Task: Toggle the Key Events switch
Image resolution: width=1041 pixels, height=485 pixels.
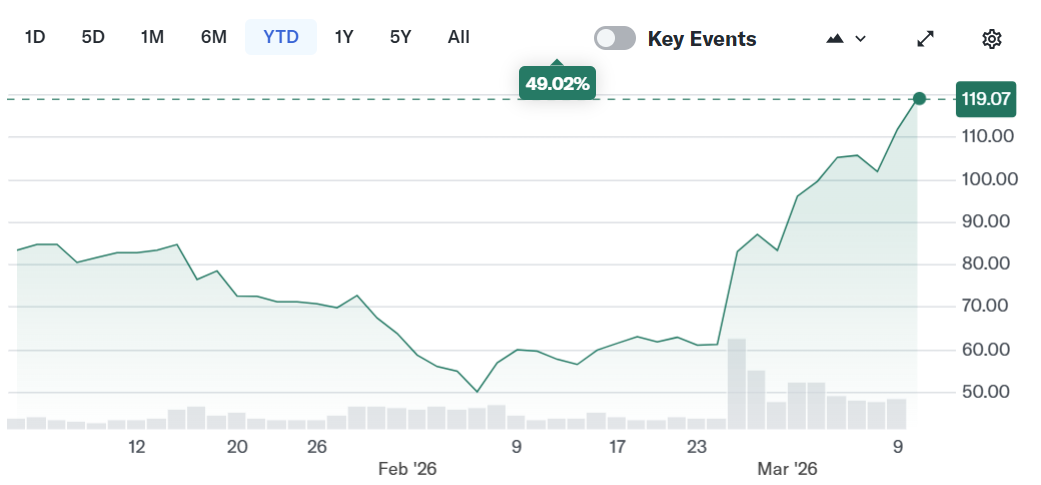Action: [615, 38]
